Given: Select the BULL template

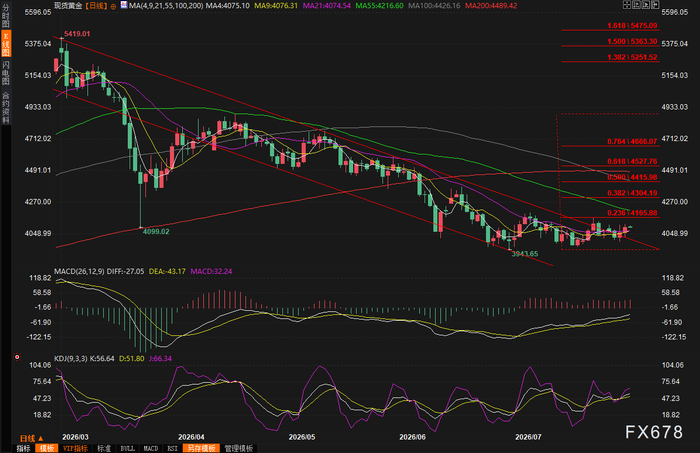Looking at the screenshot, I should coord(128,448).
